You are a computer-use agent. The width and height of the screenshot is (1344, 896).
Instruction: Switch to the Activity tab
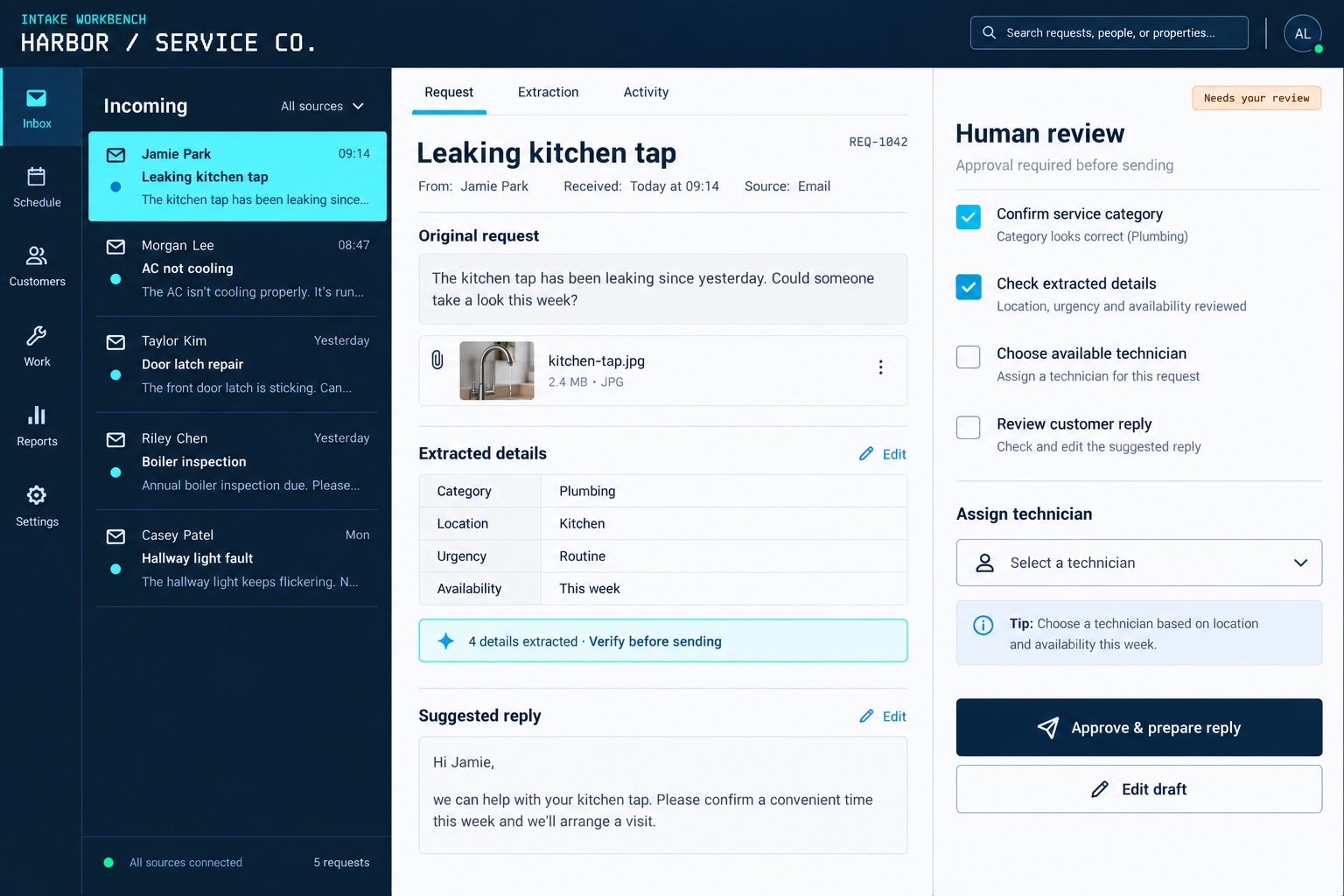[x=646, y=92]
